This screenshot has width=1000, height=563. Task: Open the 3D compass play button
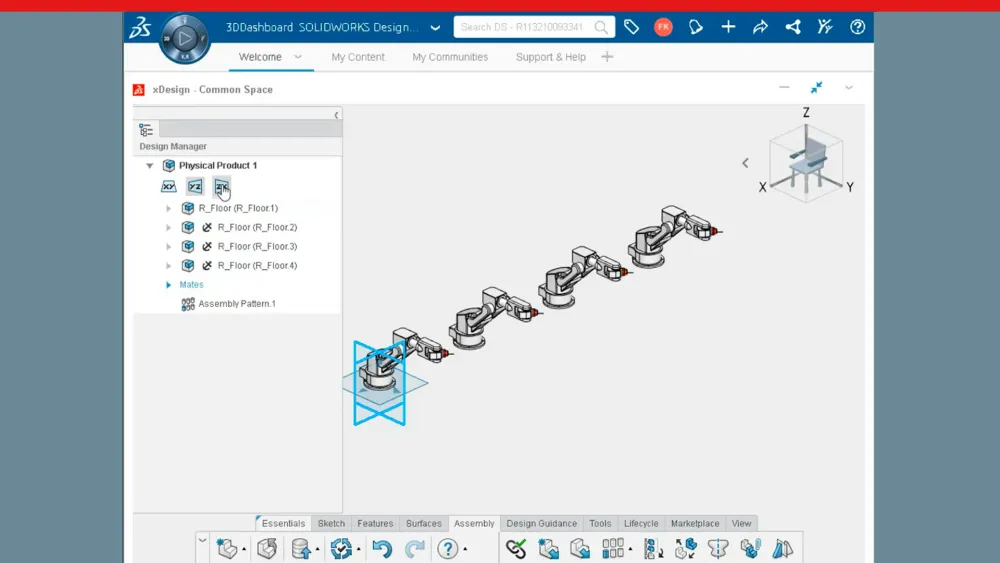(184, 38)
